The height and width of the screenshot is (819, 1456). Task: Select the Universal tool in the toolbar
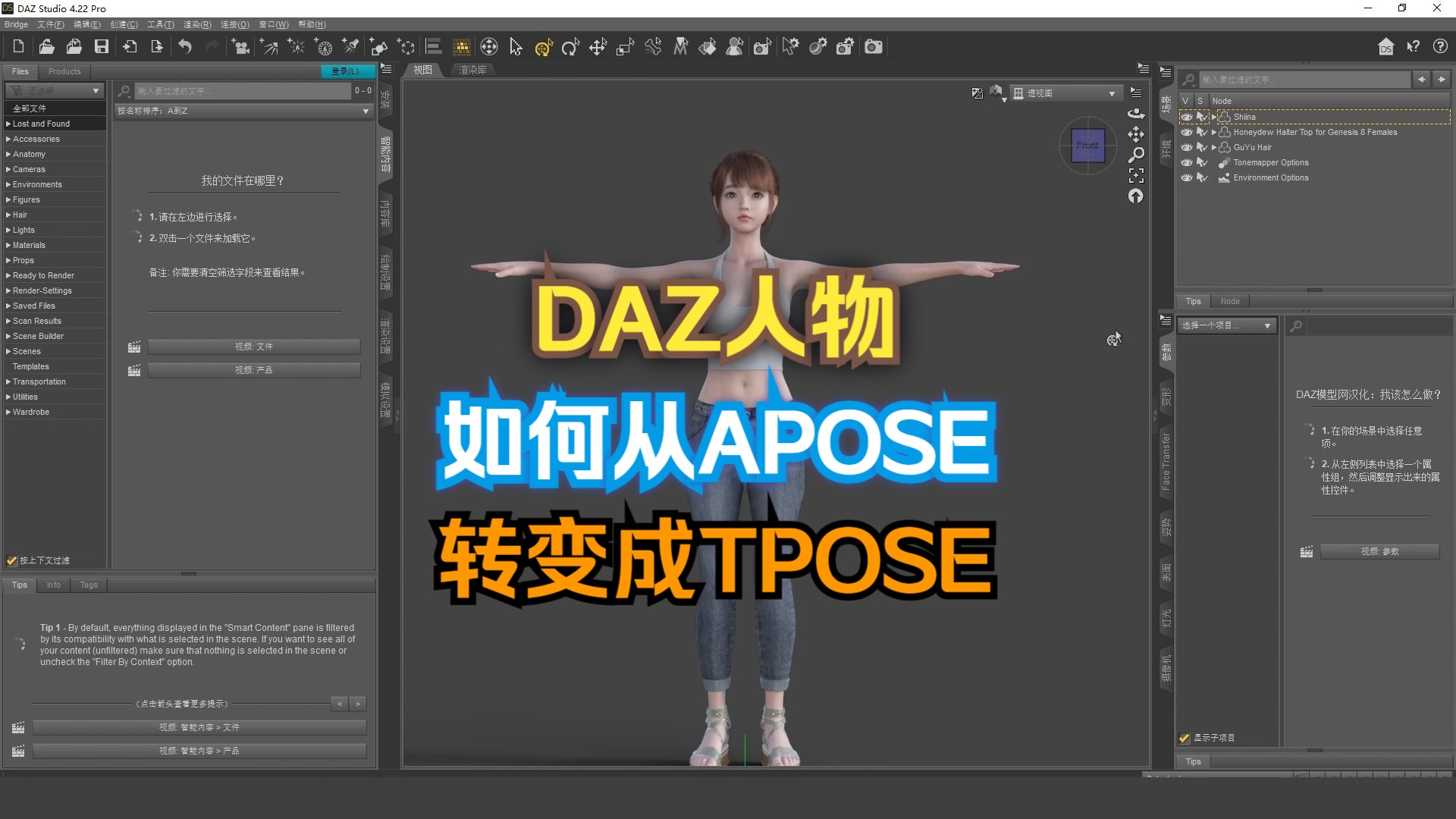point(543,46)
